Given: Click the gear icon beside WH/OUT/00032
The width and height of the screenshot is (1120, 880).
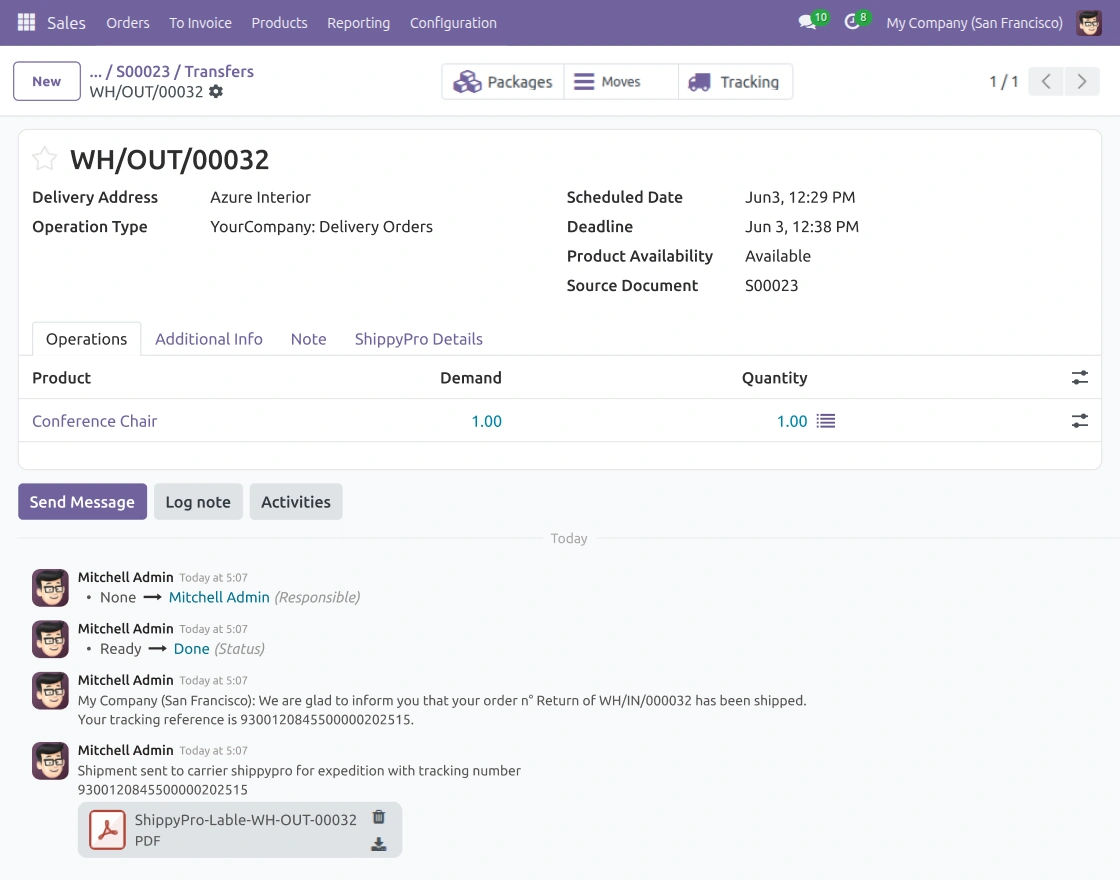Looking at the screenshot, I should (216, 91).
